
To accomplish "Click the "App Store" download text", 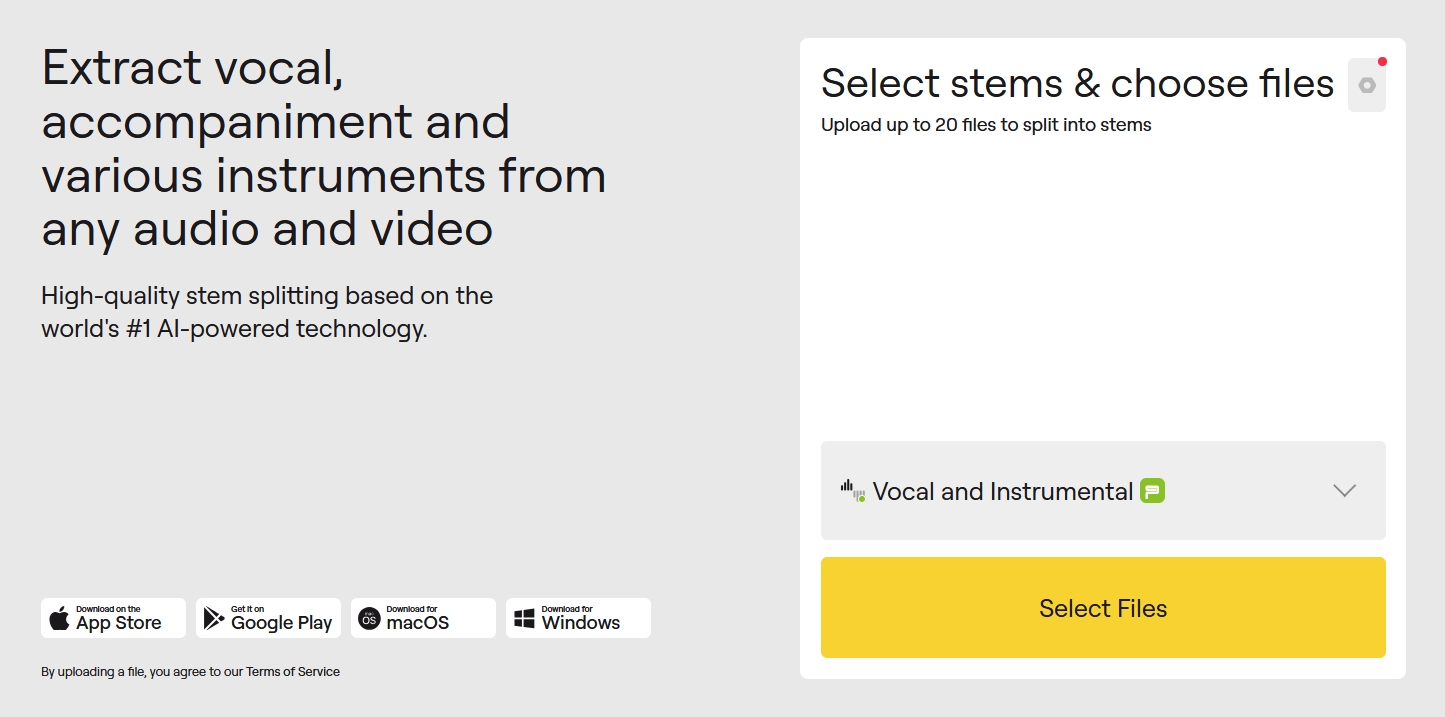I will 118,623.
